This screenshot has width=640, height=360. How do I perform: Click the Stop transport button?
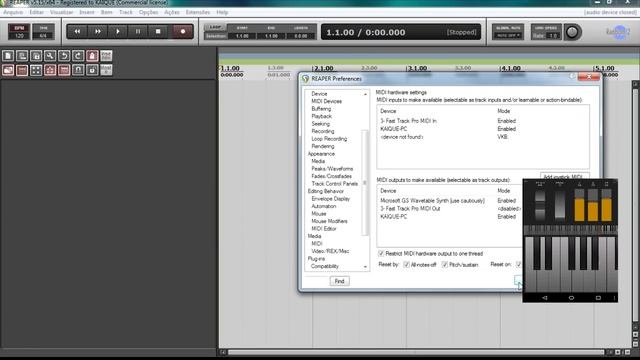(158, 31)
